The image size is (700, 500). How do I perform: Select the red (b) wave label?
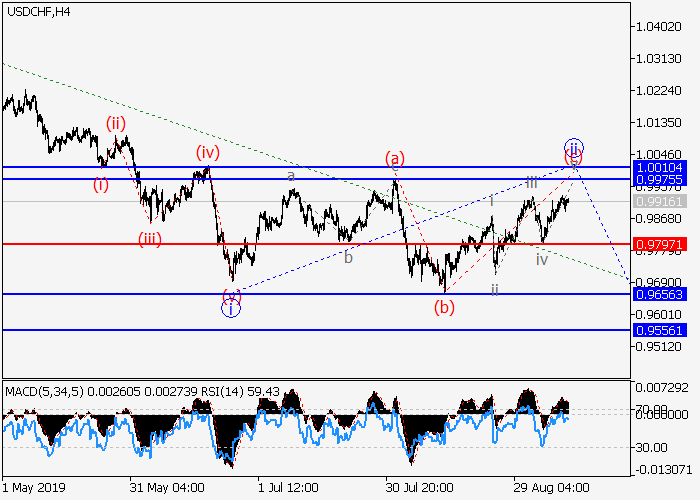(444, 307)
